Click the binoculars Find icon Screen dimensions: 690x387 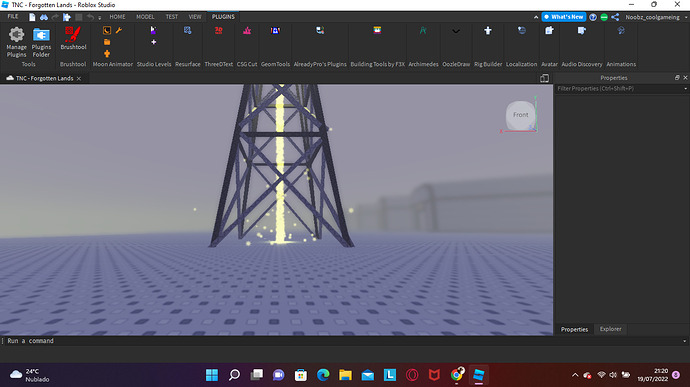click(44, 17)
